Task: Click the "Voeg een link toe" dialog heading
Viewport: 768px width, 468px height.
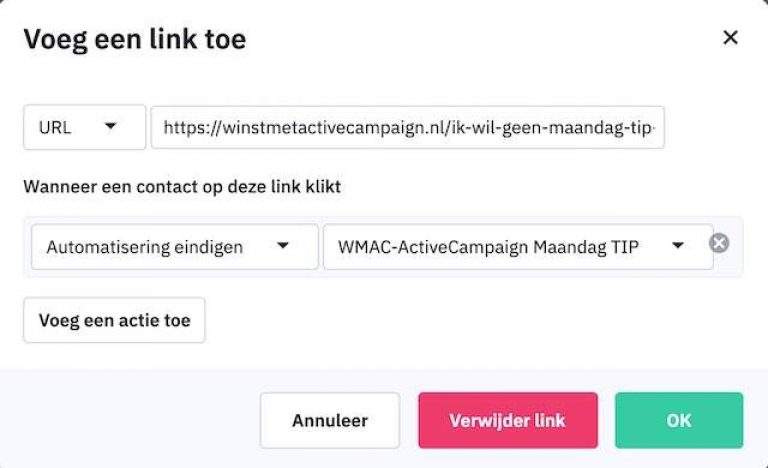Action: pyautogui.click(x=134, y=39)
